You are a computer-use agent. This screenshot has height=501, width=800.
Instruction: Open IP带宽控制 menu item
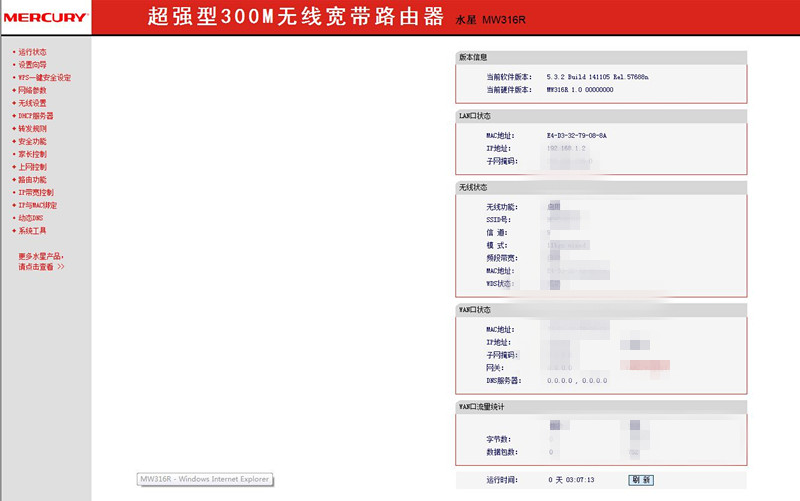tap(36, 192)
